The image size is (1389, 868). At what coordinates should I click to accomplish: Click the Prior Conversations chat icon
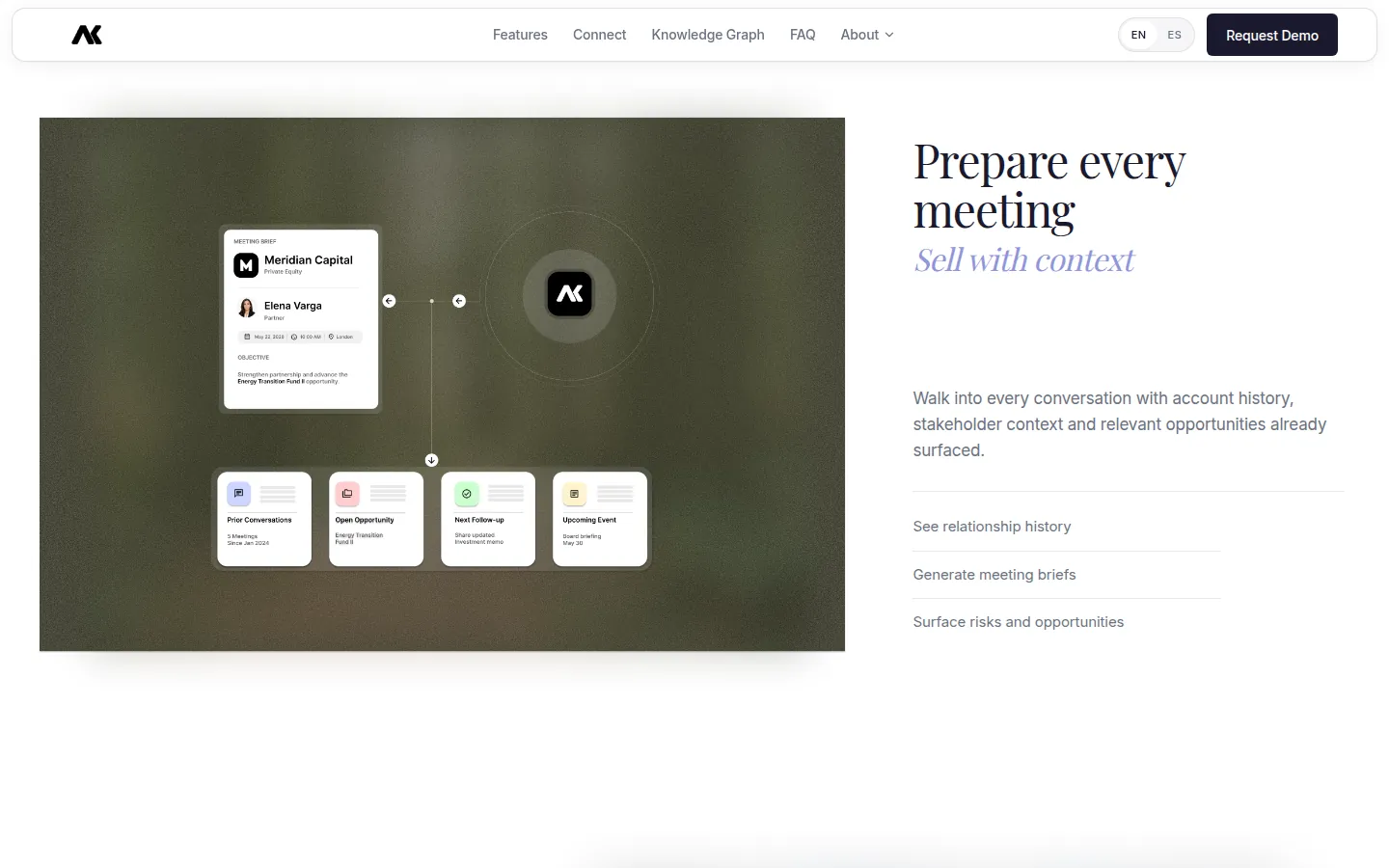pyautogui.click(x=239, y=494)
